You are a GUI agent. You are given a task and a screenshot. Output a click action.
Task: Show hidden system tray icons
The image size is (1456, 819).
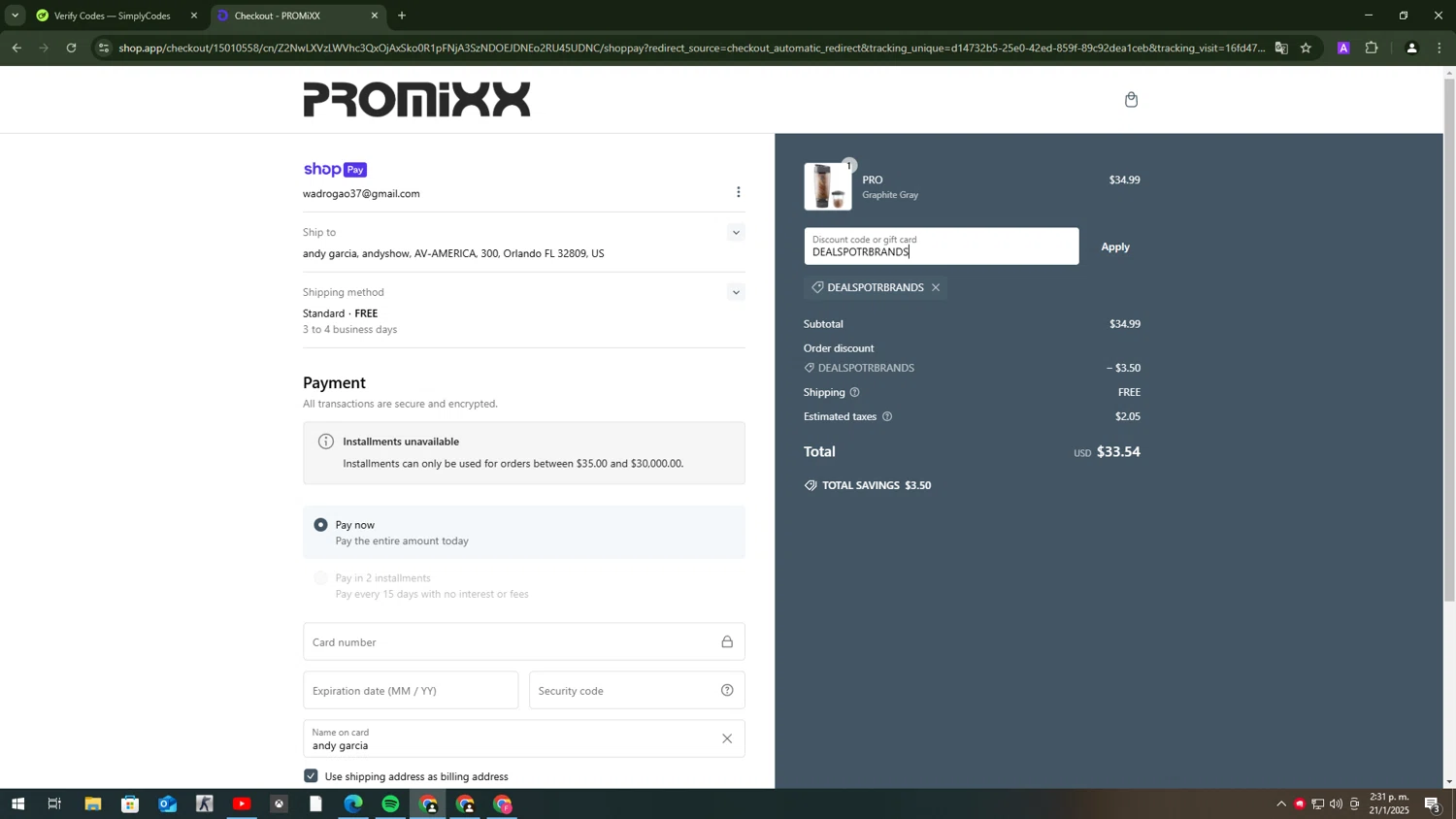(1280, 803)
